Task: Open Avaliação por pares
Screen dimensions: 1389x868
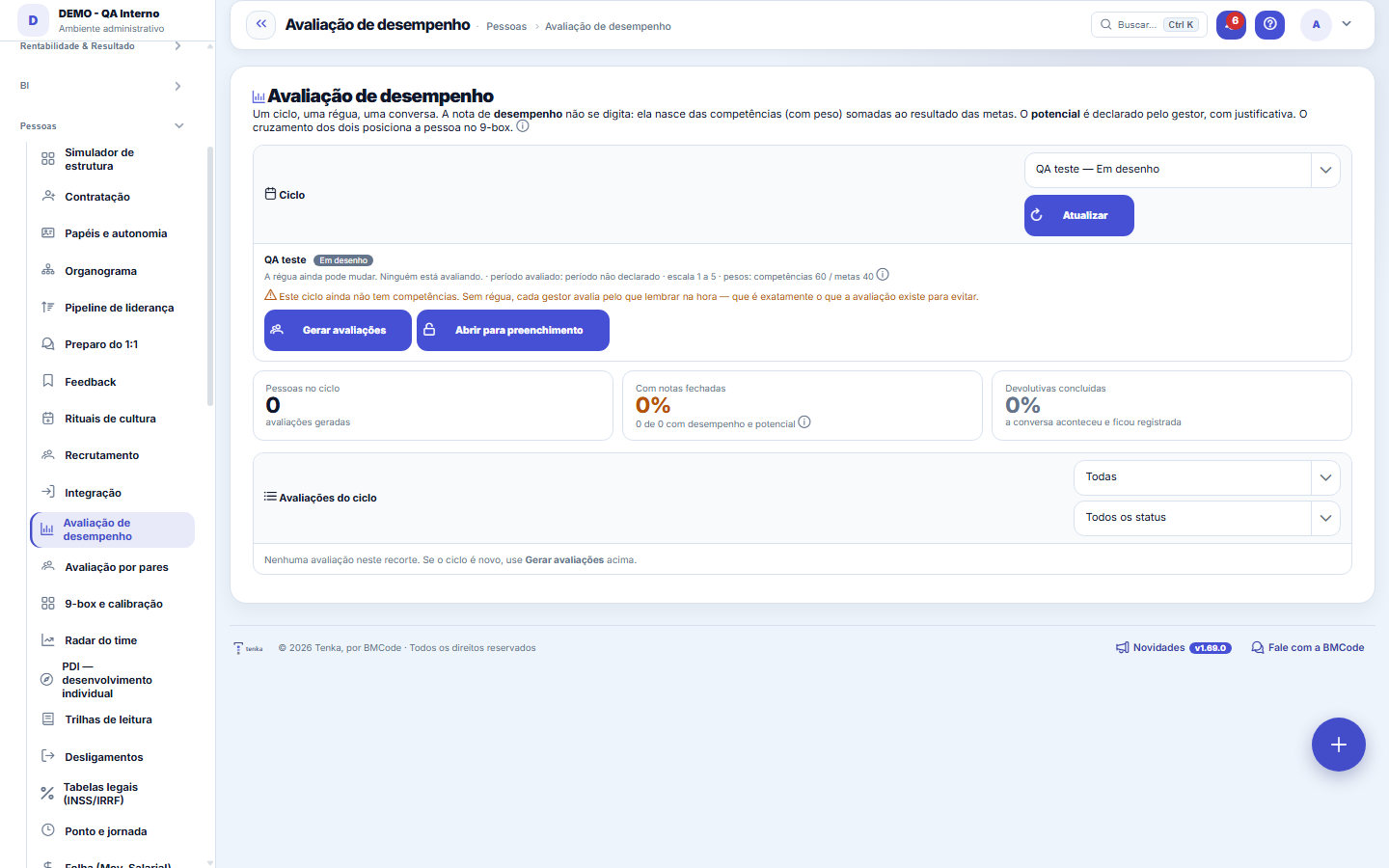Action: coord(113,567)
